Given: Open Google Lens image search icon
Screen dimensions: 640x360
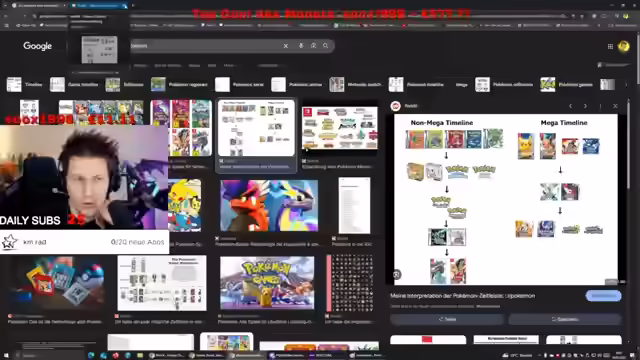Looking at the screenshot, I should pos(313,46).
